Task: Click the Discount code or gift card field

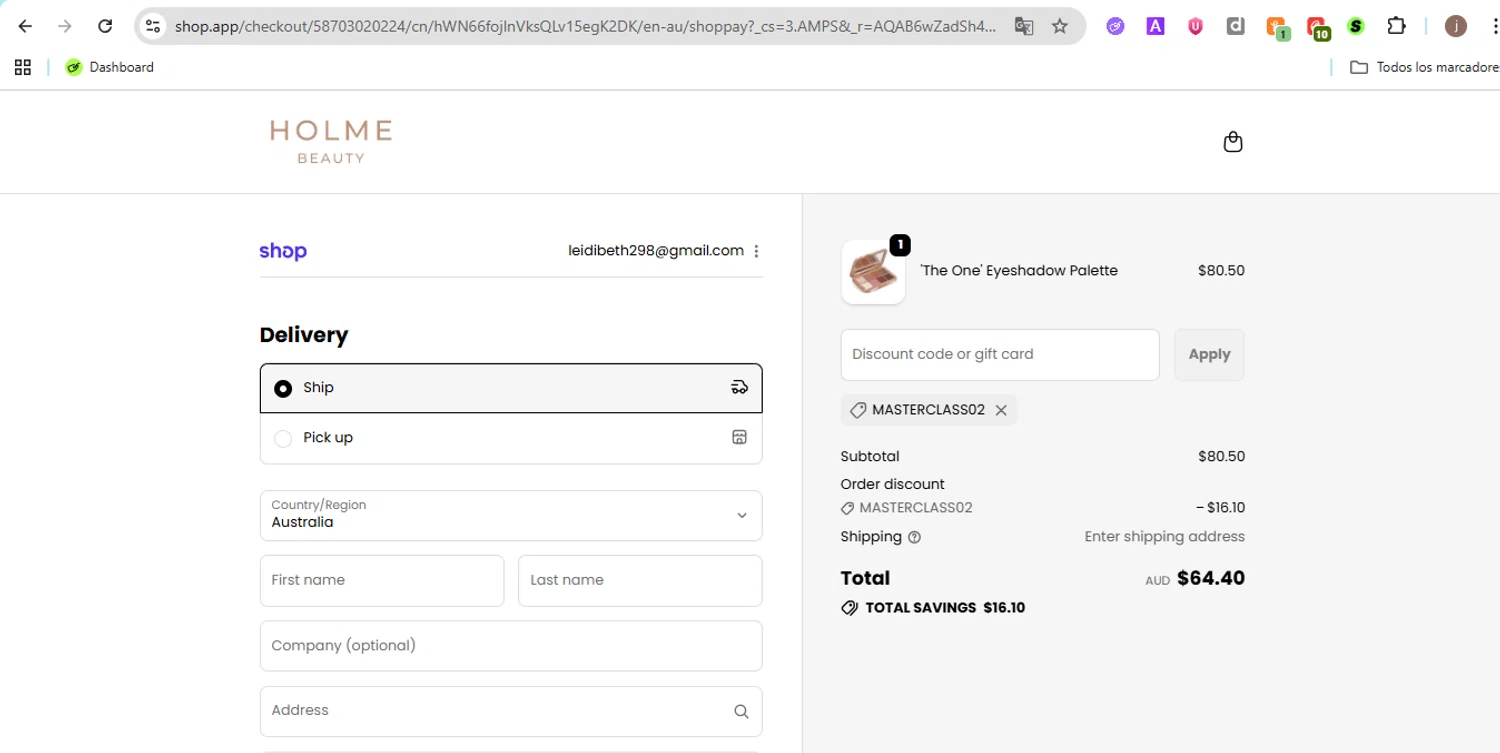Action: [1000, 354]
